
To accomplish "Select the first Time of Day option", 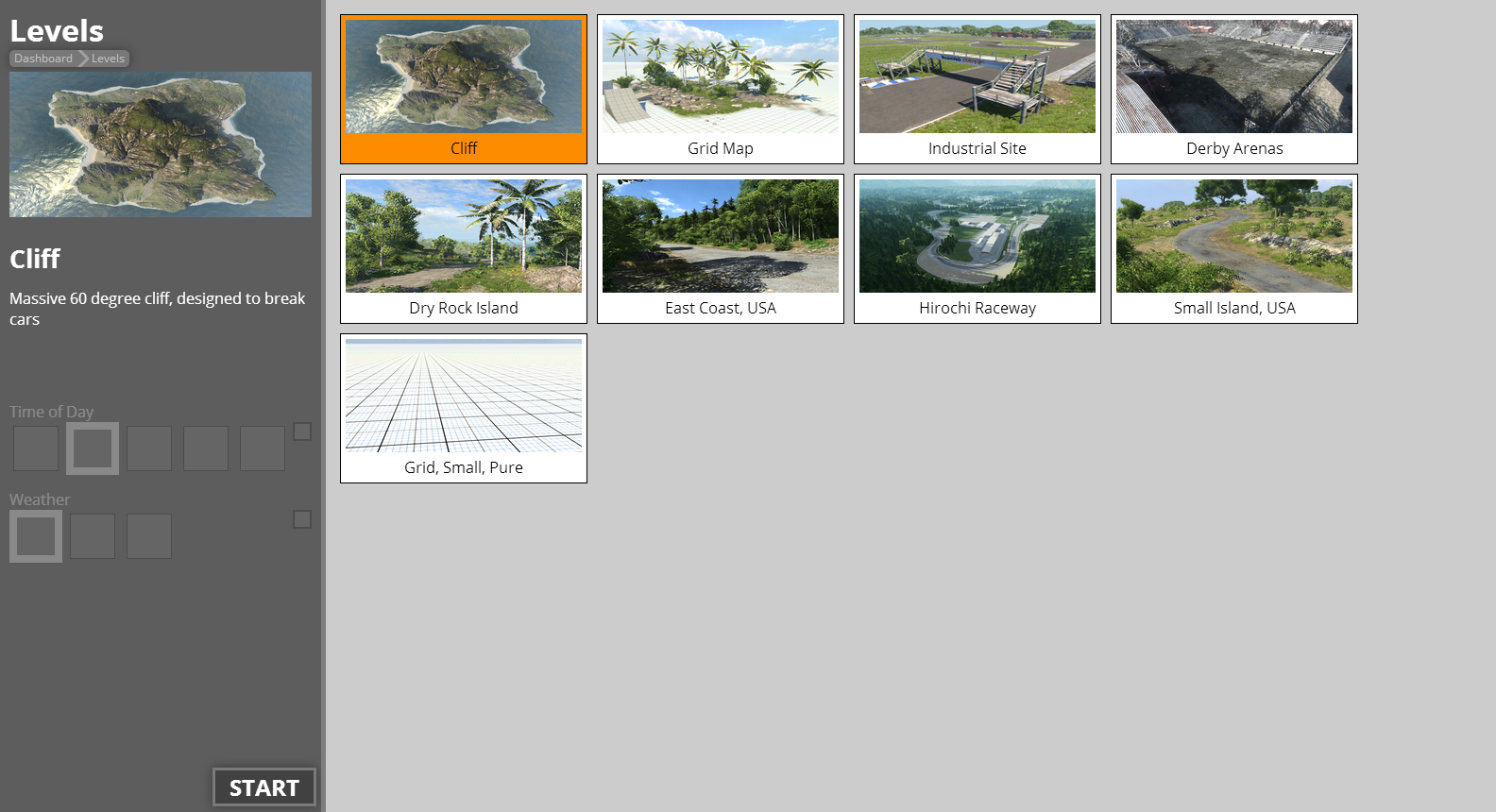I will pos(36,448).
